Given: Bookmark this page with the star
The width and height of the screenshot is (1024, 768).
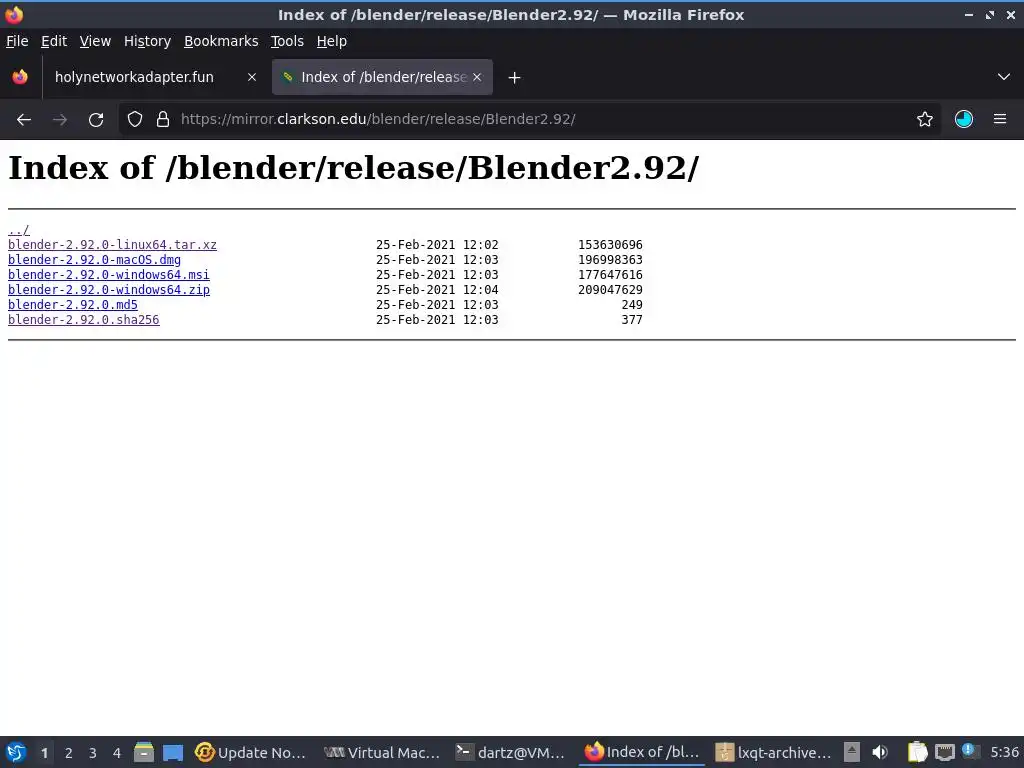Looking at the screenshot, I should pos(925,120).
